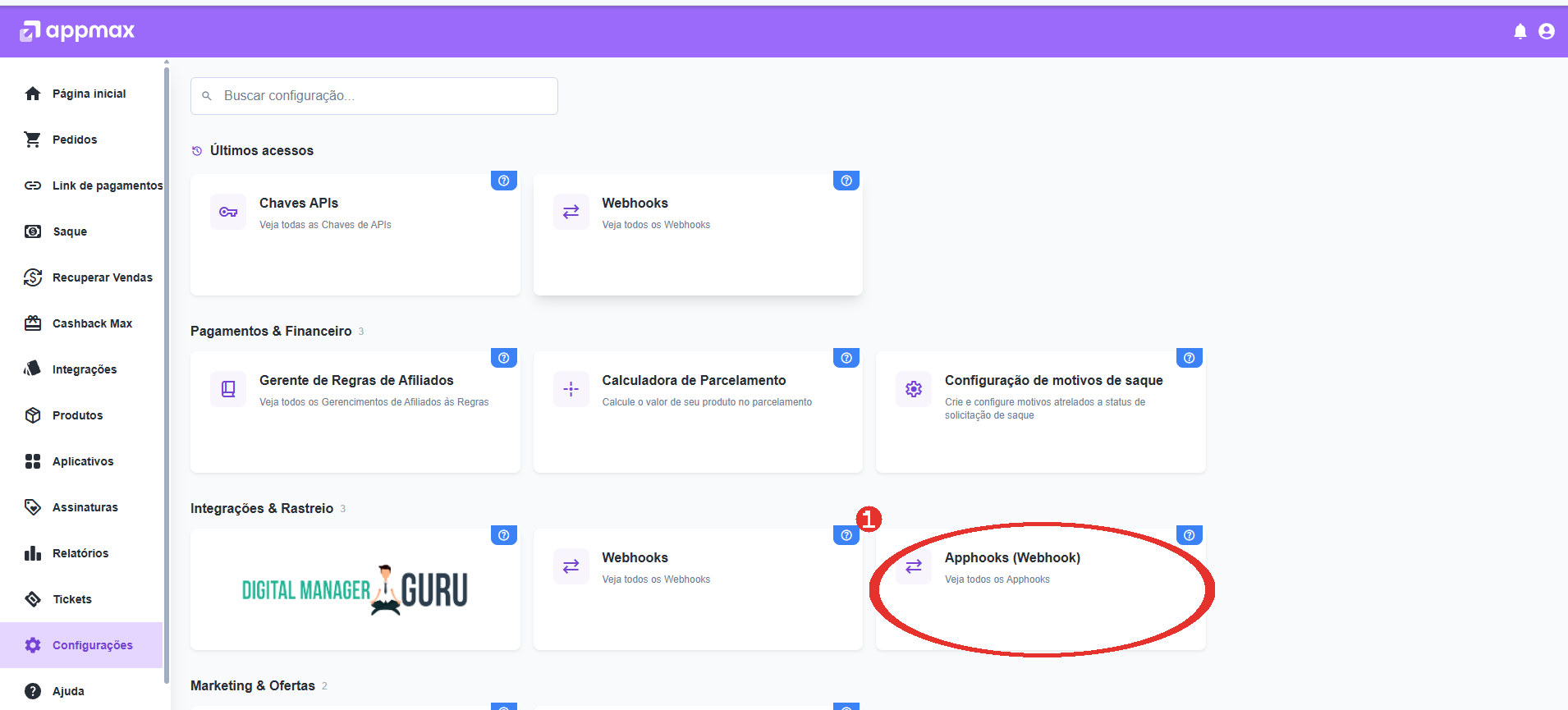
Task: Open the Calculadora de Parcelamento card
Action: (698, 412)
